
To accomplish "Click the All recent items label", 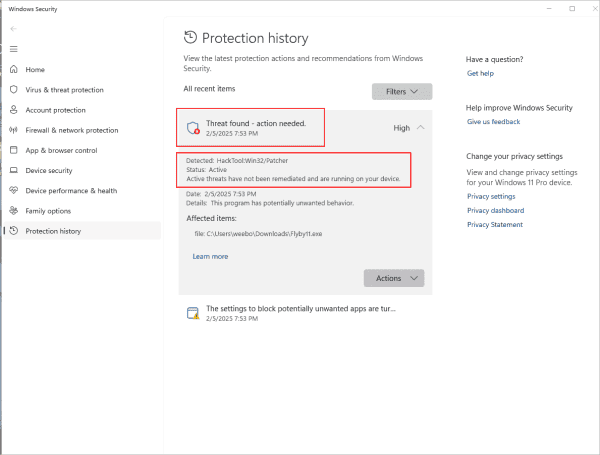I will coord(209,89).
